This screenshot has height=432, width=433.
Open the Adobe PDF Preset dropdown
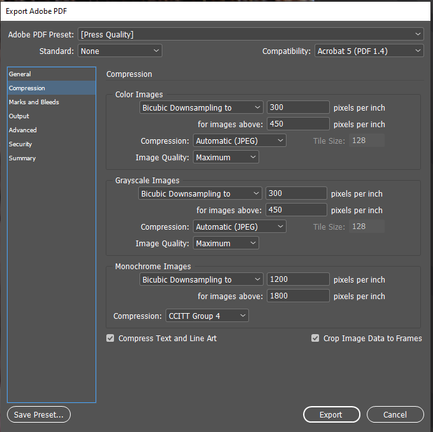[251, 34]
